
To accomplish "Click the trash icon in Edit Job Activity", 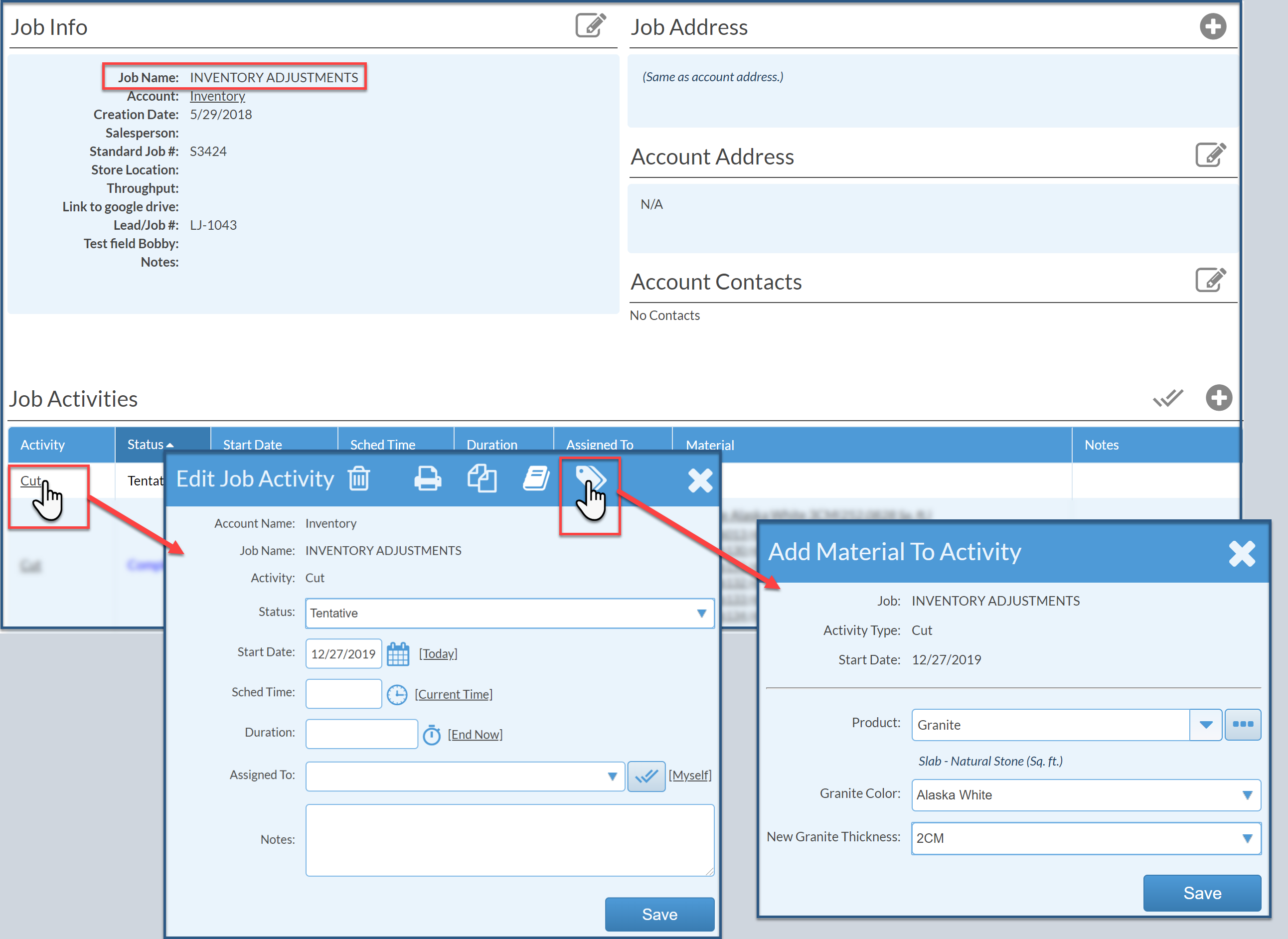I will (x=359, y=478).
